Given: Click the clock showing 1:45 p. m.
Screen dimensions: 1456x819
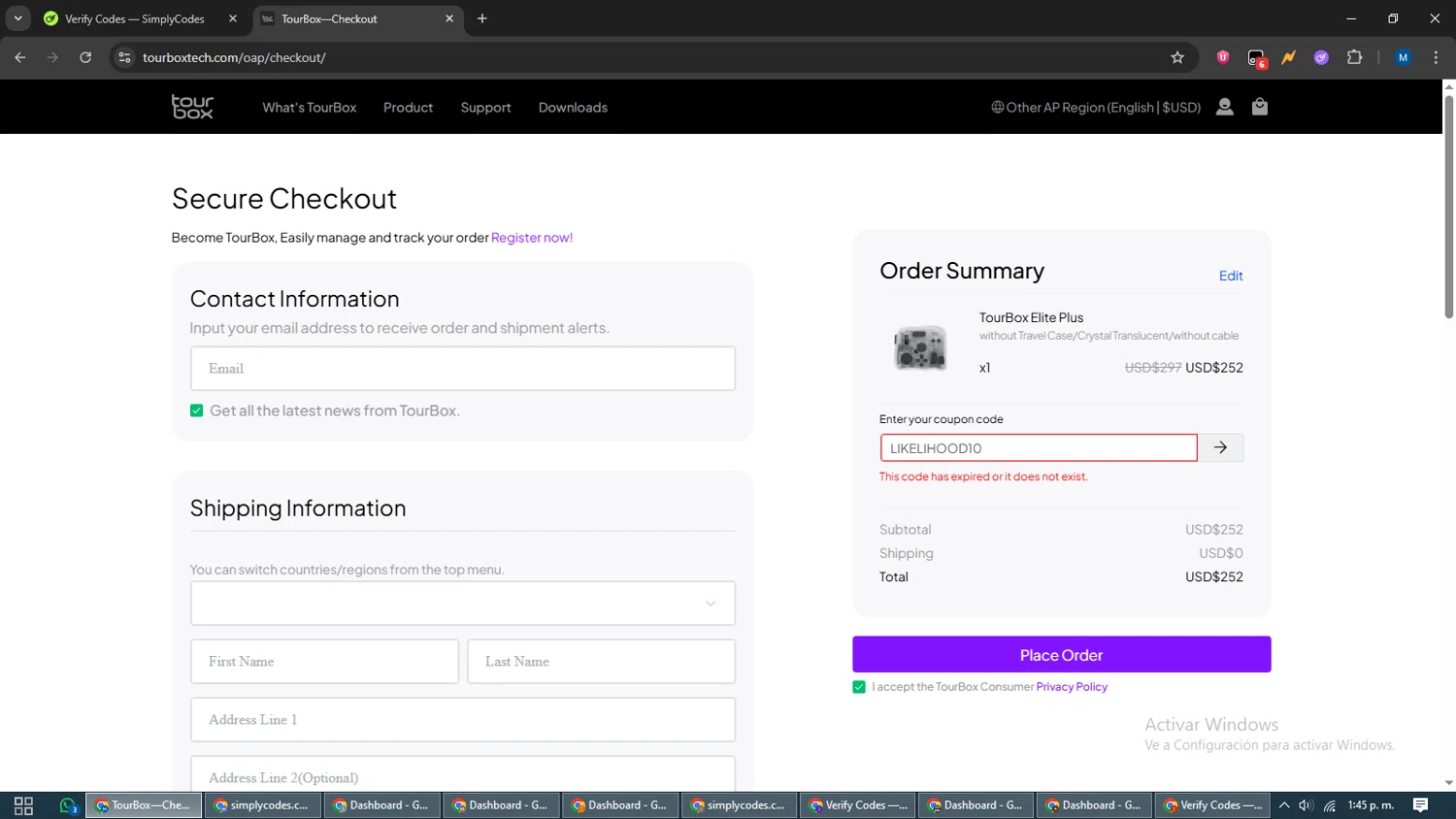Looking at the screenshot, I should coord(1371,805).
